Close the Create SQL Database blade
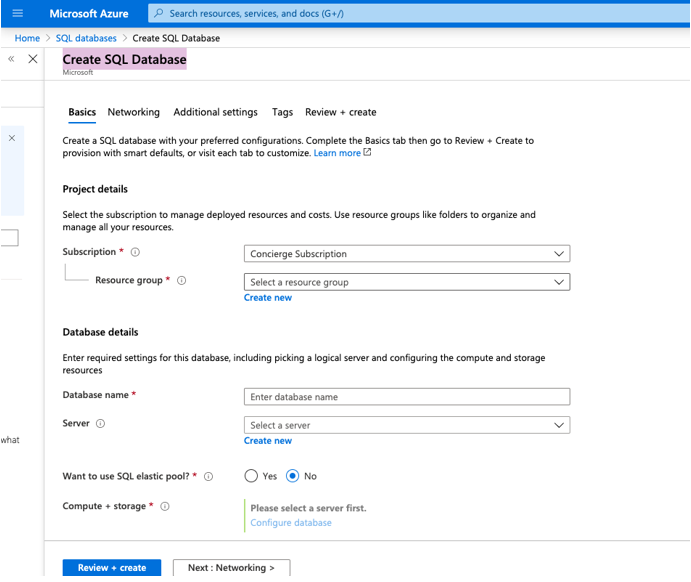 click(x=33, y=59)
